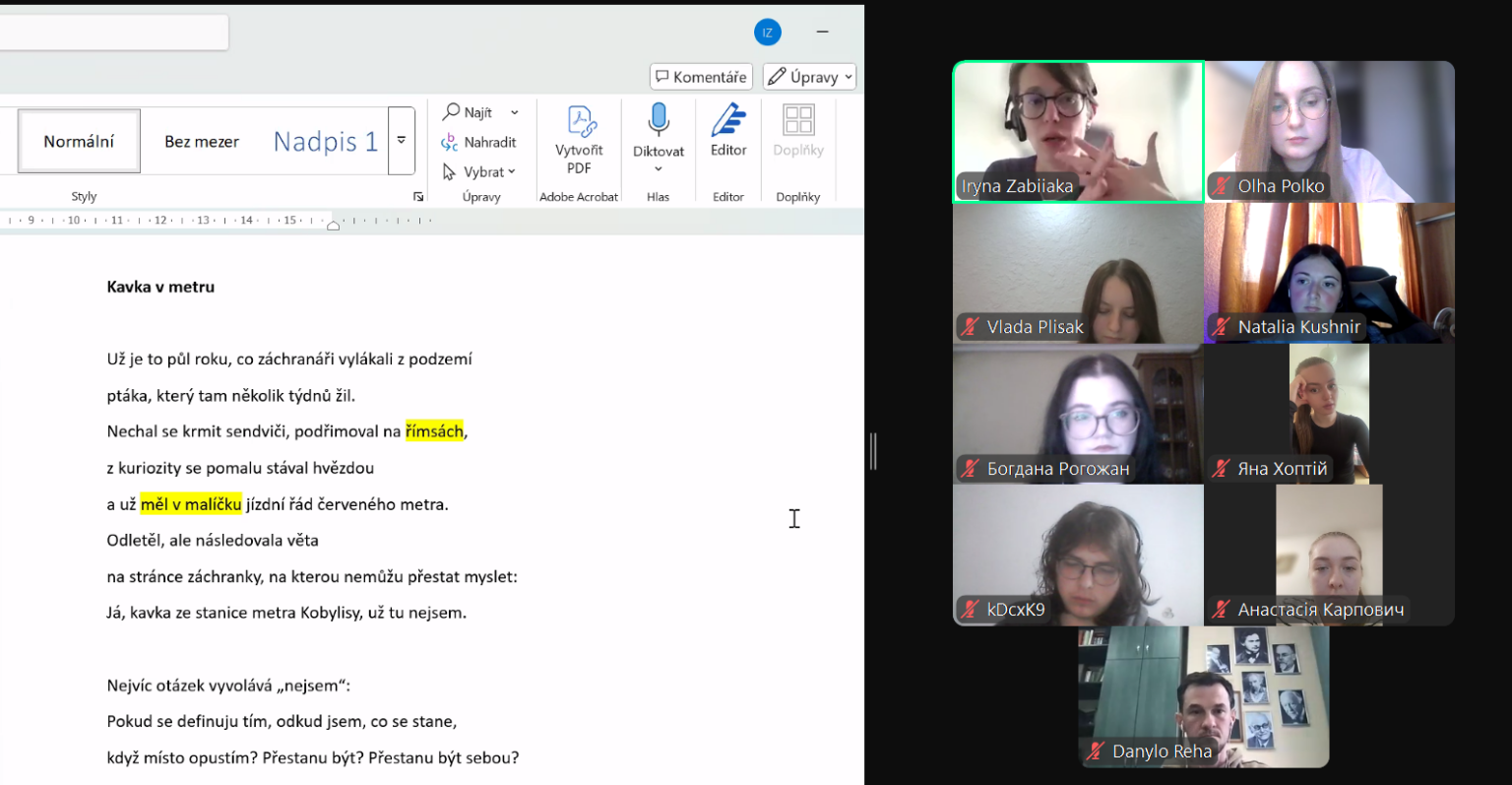Viewport: 1512px width, 785px height.
Task: Click the IZ account avatar circle
Action: pyautogui.click(x=768, y=33)
